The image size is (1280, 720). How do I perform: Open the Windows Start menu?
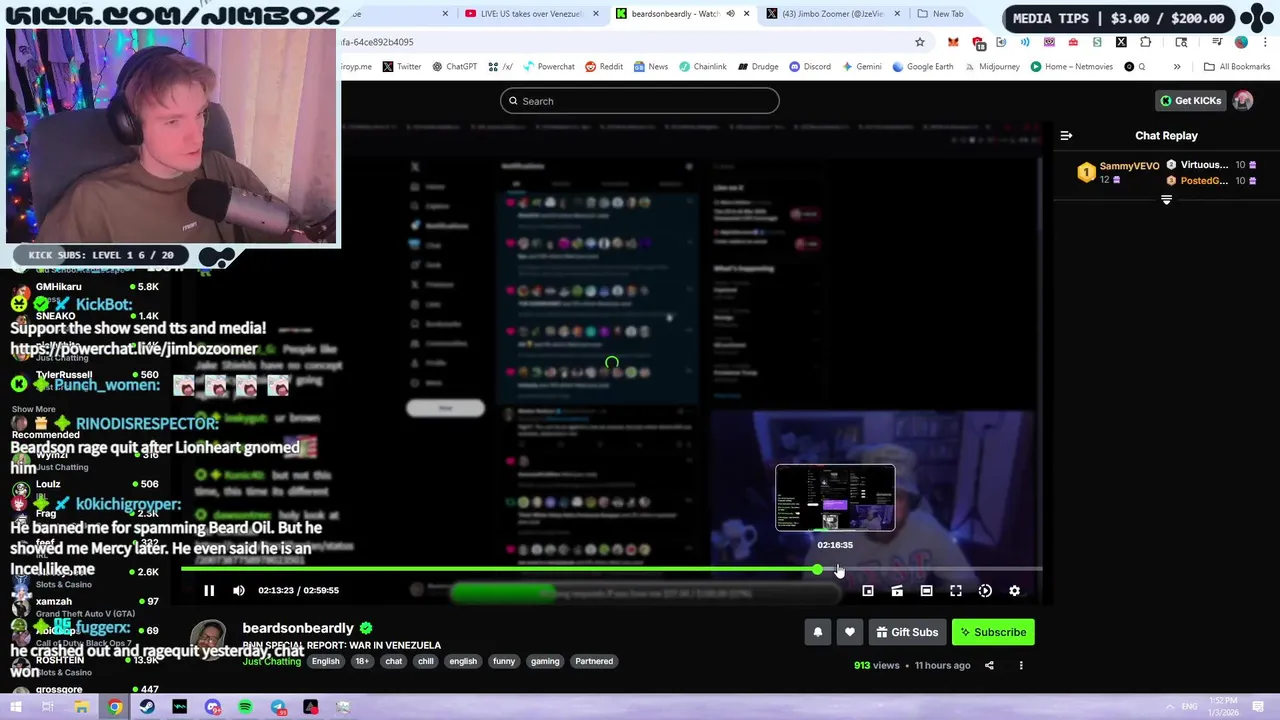pyautogui.click(x=16, y=707)
